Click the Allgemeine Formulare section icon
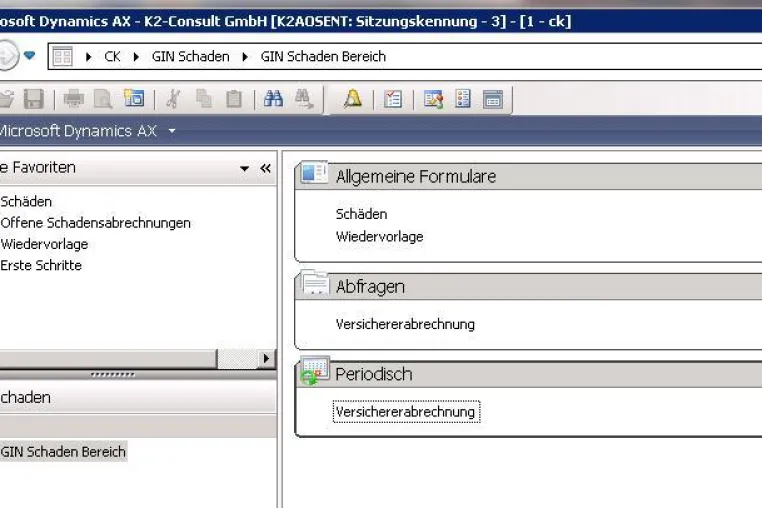This screenshot has height=508, width=762. 313,172
